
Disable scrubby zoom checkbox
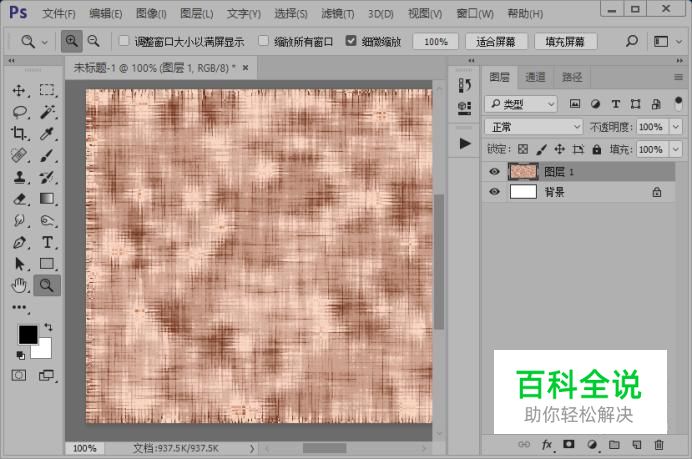[x=351, y=41]
